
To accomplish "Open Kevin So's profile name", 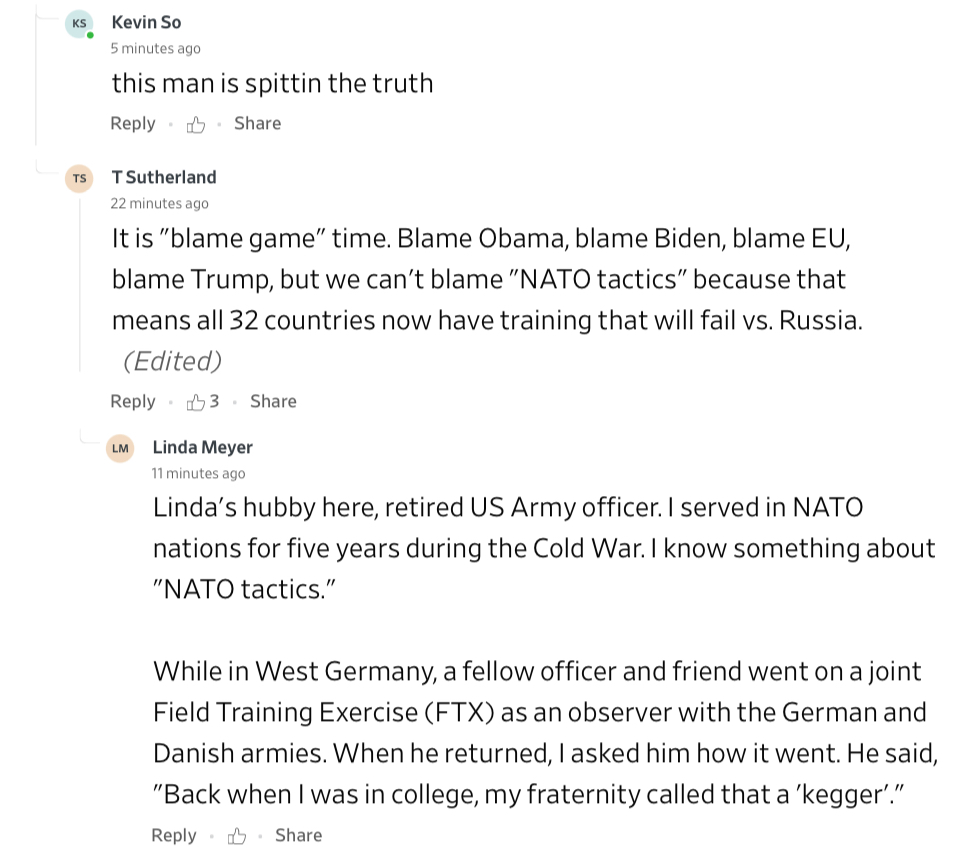I will click(x=146, y=22).
